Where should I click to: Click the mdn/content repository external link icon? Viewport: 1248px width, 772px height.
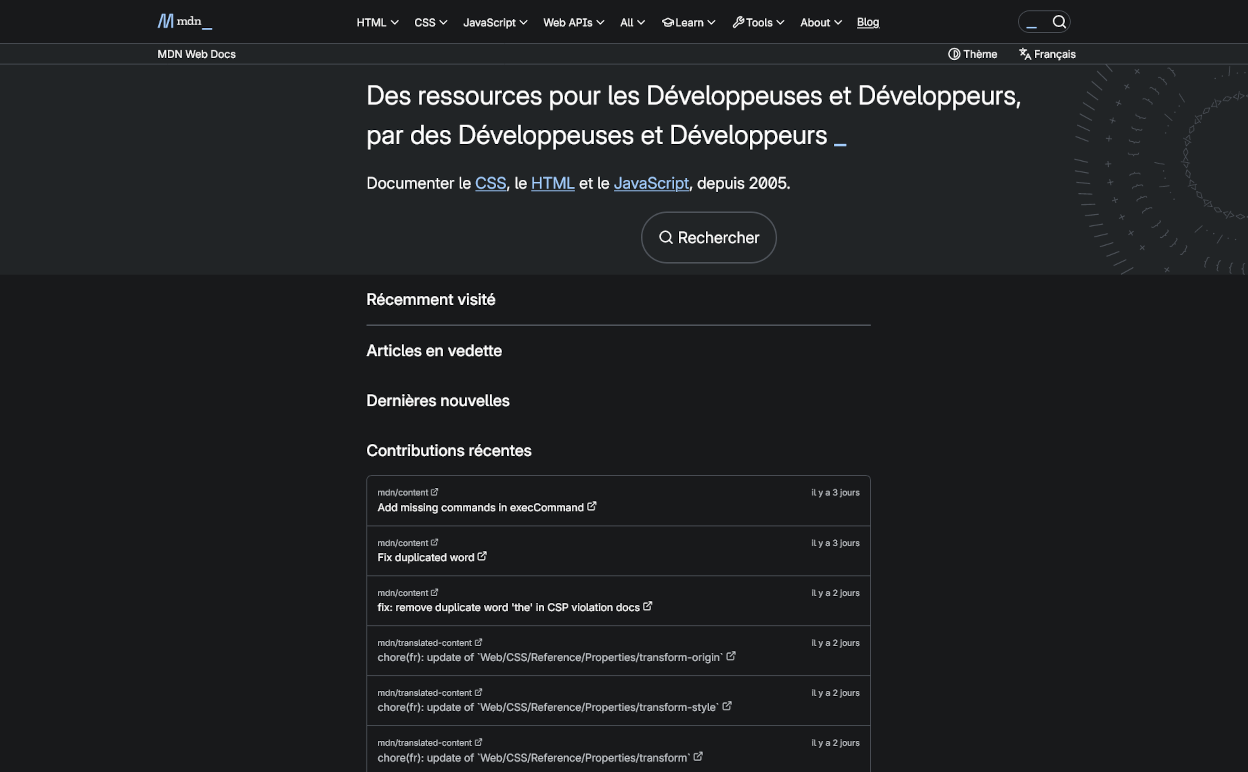tap(435, 492)
